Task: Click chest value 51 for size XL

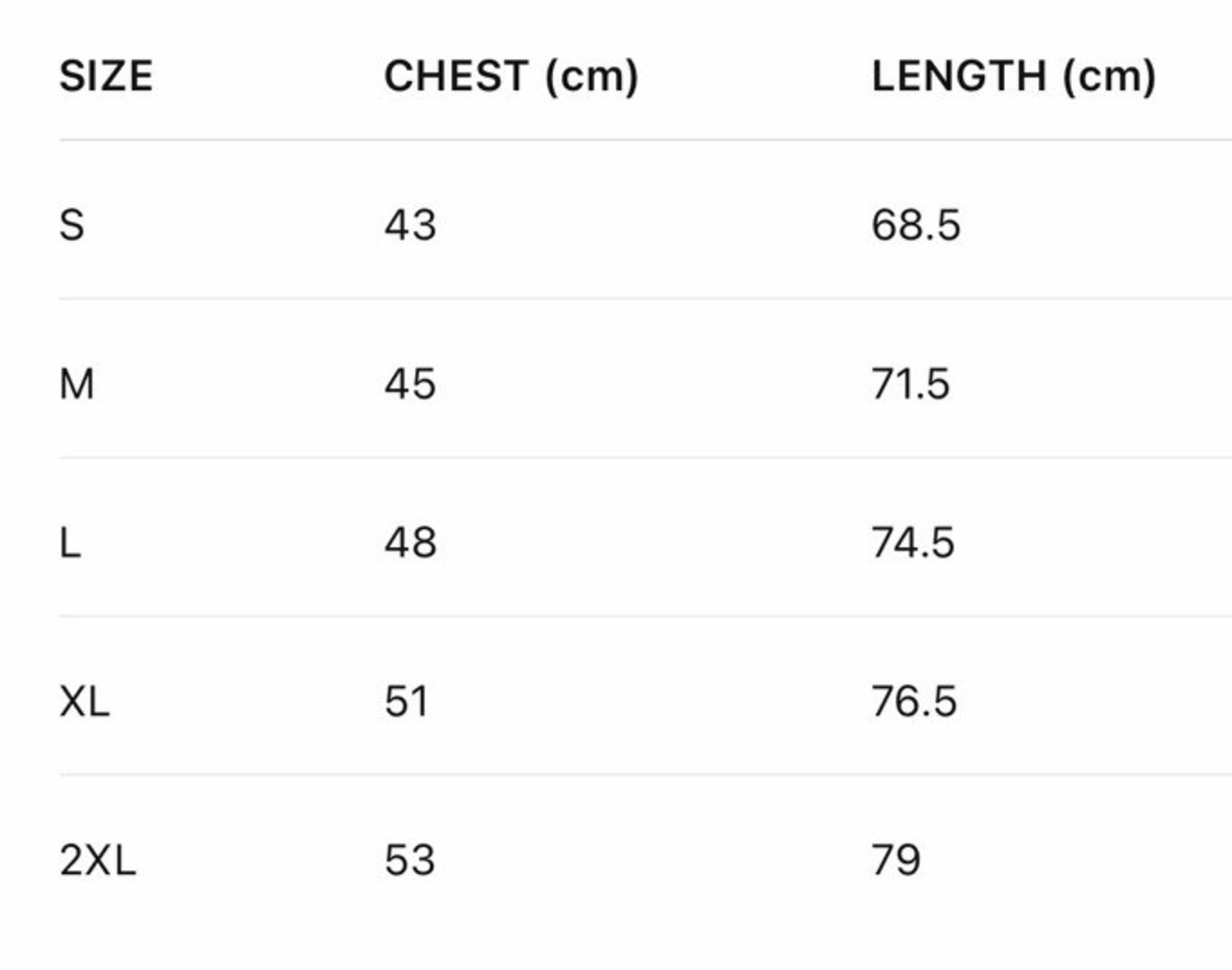Action: (x=406, y=702)
